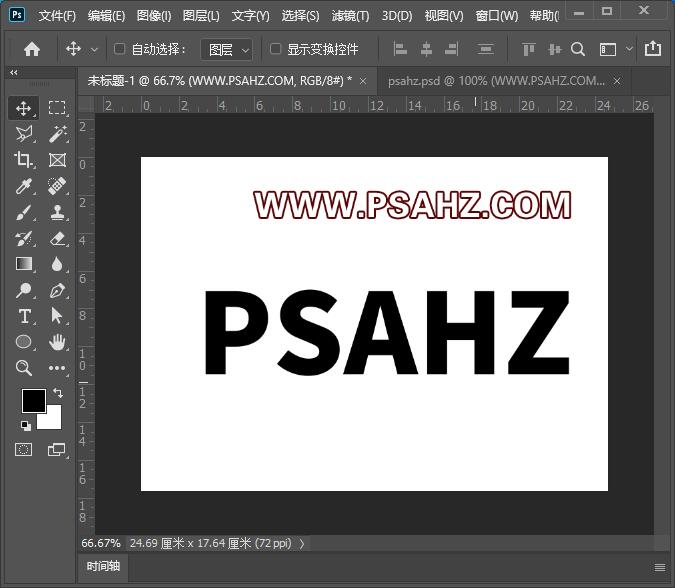The image size is (675, 588).
Task: Collapse the toolbox with double arrows
Action: point(14,72)
